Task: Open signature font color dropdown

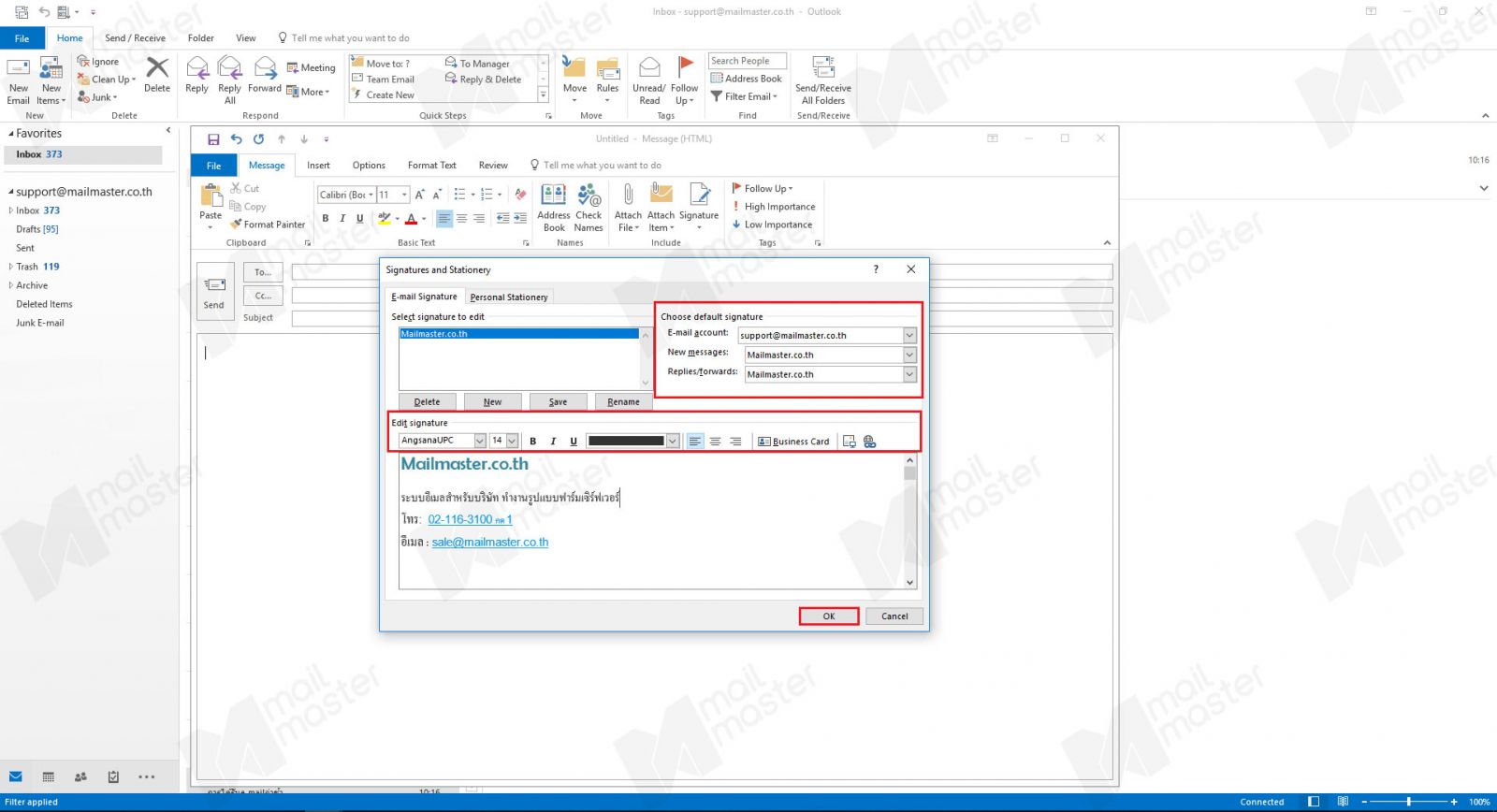Action: (x=672, y=442)
